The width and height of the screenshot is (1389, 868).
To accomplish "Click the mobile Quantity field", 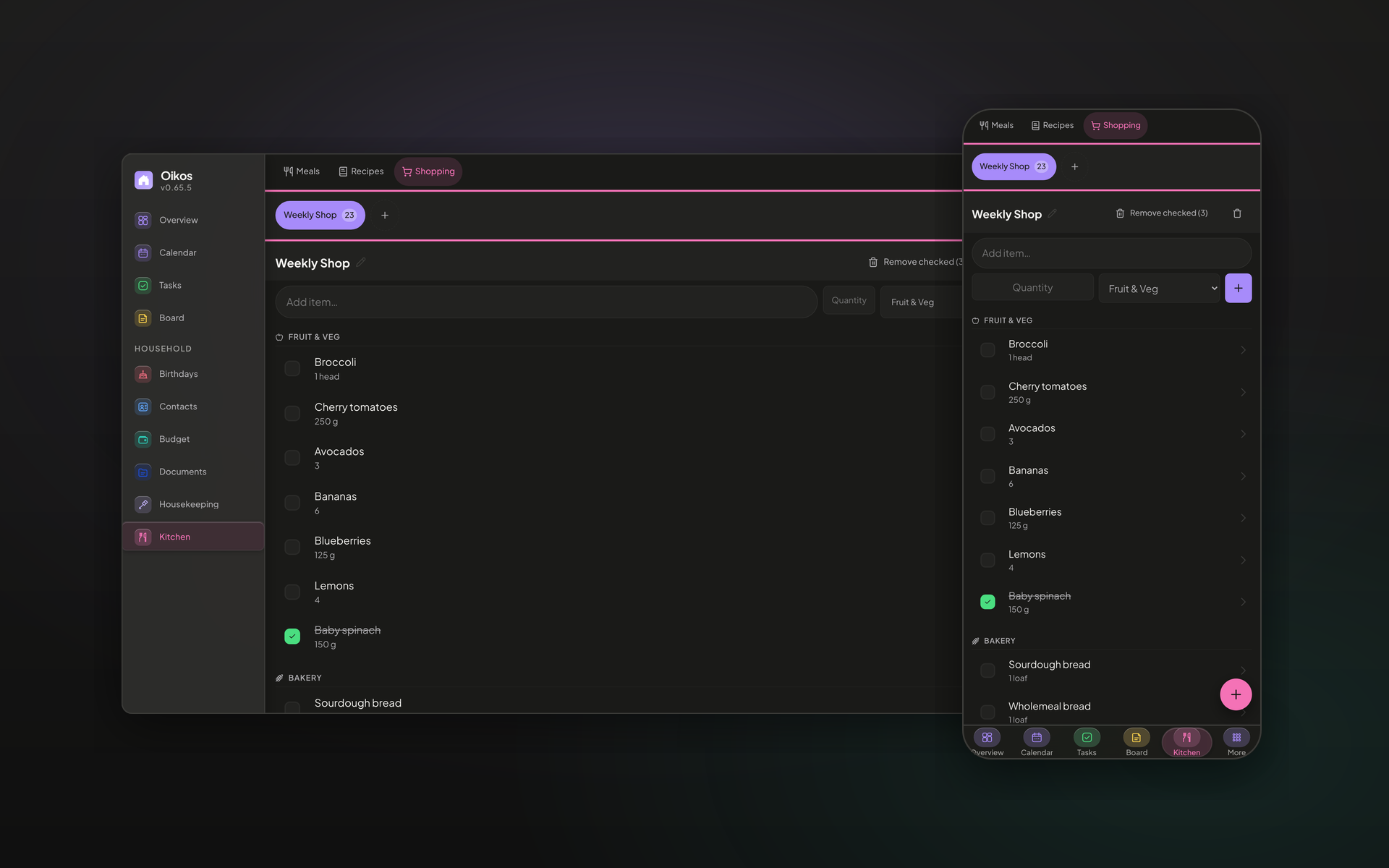I will pos(1032,287).
